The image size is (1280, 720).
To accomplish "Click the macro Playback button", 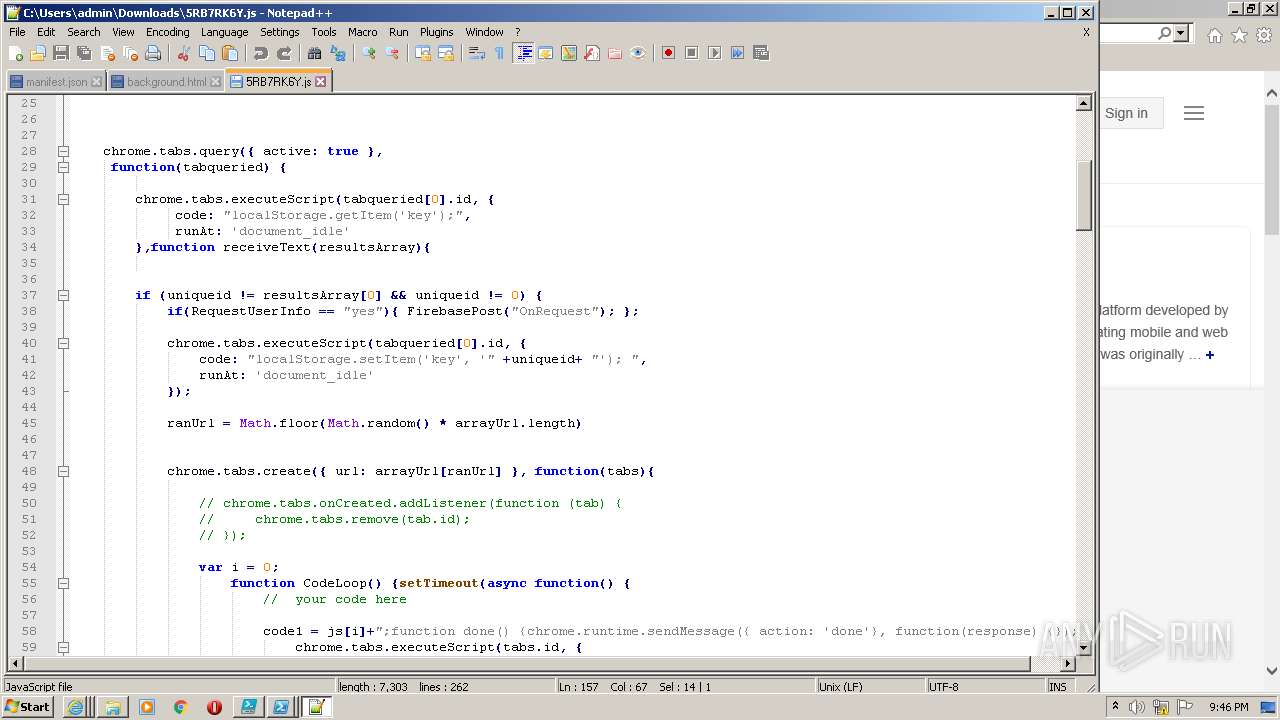I will [x=714, y=53].
